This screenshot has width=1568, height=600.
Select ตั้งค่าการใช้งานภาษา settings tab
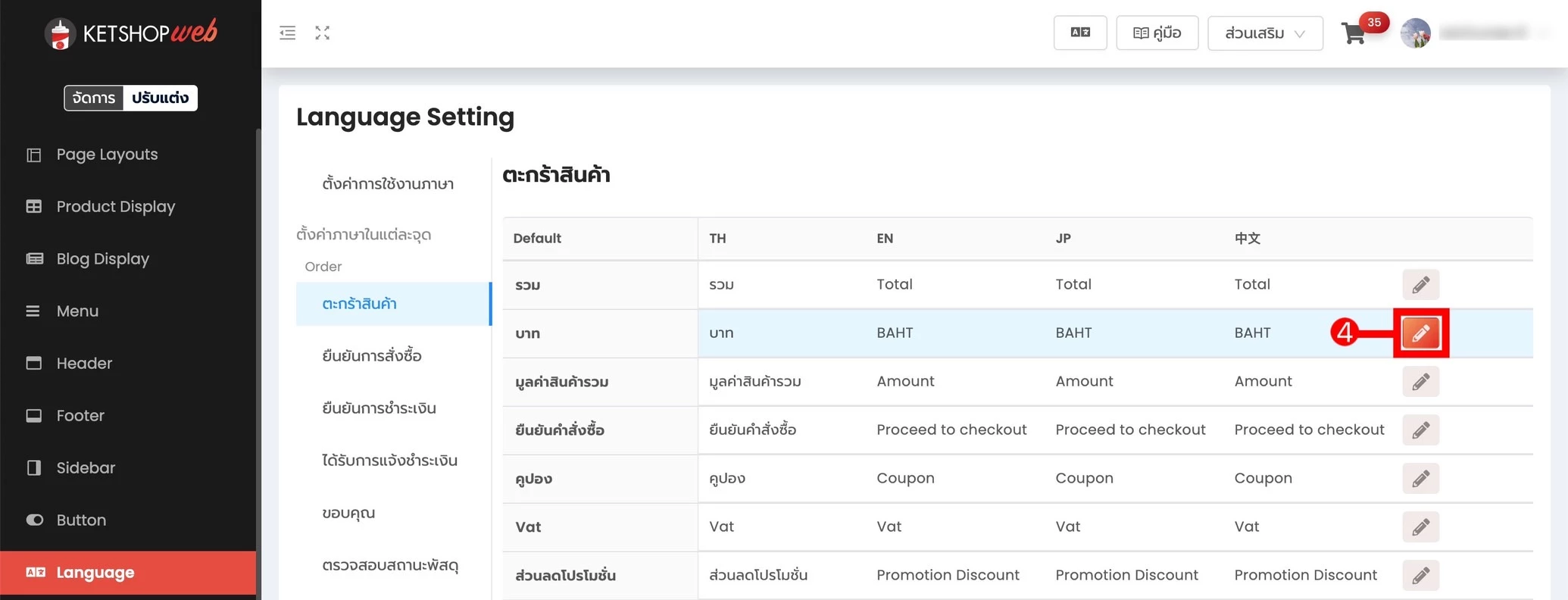[388, 184]
